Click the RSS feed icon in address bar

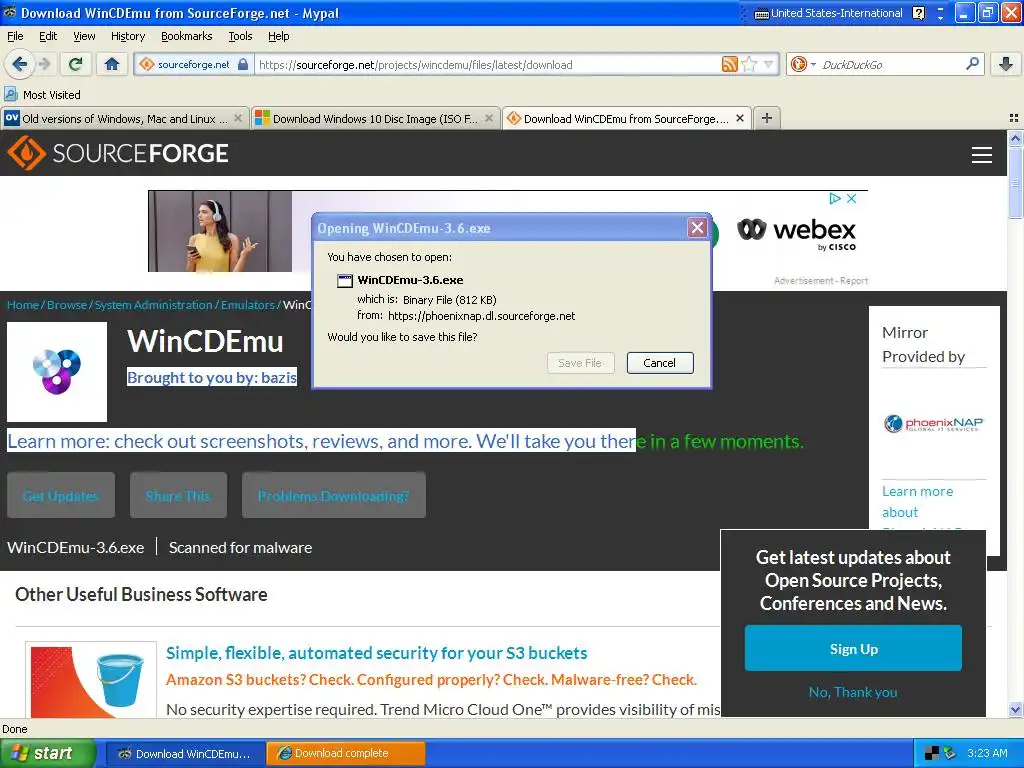point(729,64)
